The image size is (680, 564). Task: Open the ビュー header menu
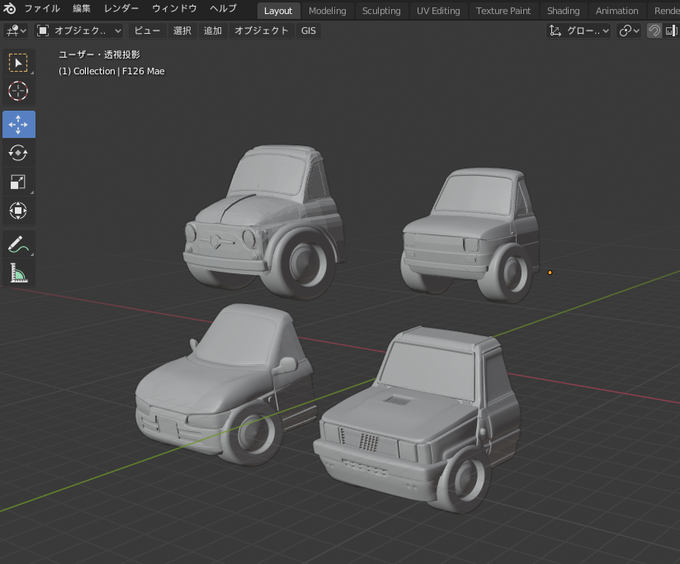click(147, 31)
